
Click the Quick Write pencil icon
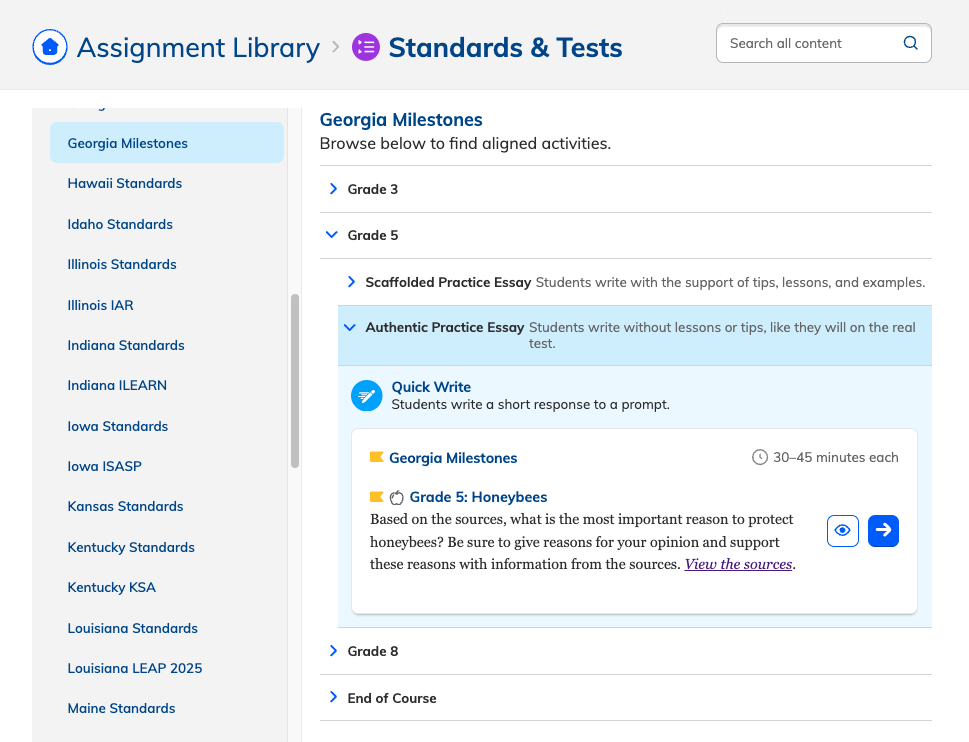366,395
